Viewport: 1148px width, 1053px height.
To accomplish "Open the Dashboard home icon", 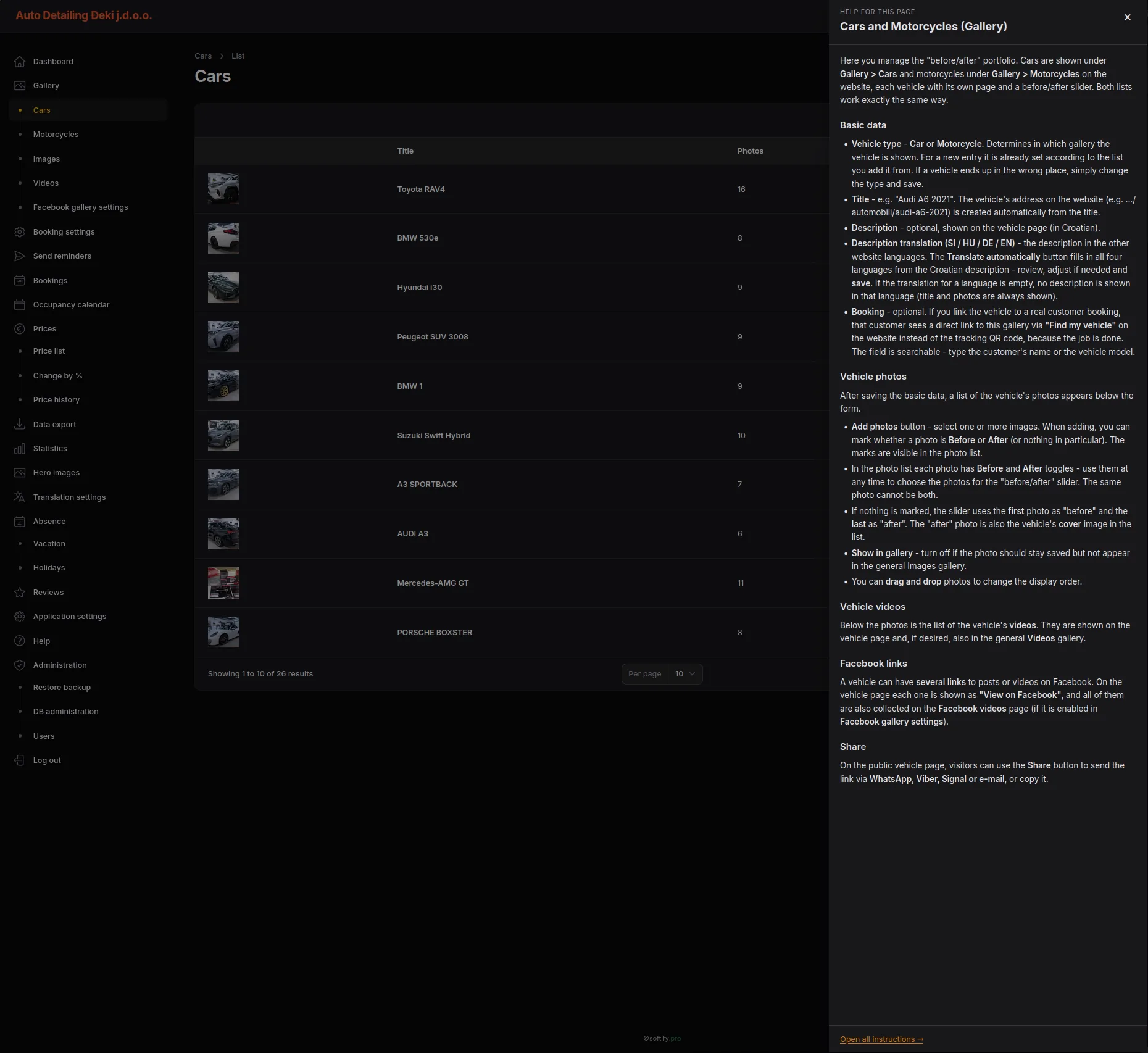I will tap(20, 62).
